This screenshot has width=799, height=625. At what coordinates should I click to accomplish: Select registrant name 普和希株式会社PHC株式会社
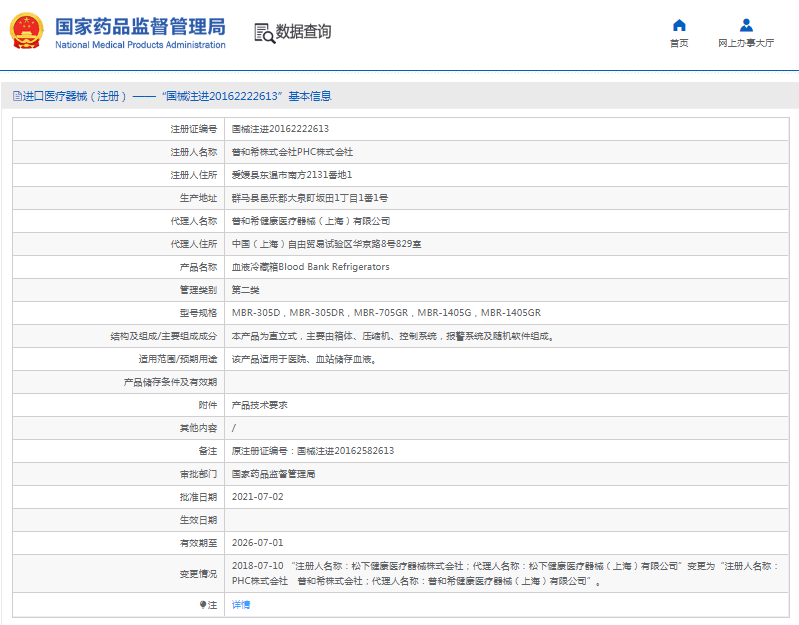click(x=292, y=152)
